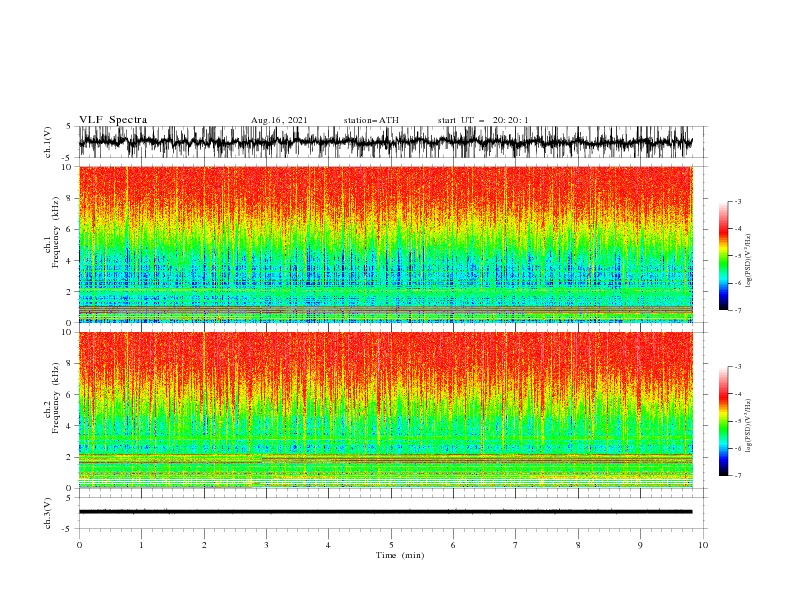Click the 'station=ATH' label
Viewport: 792px width, 612px height.
[371, 120]
